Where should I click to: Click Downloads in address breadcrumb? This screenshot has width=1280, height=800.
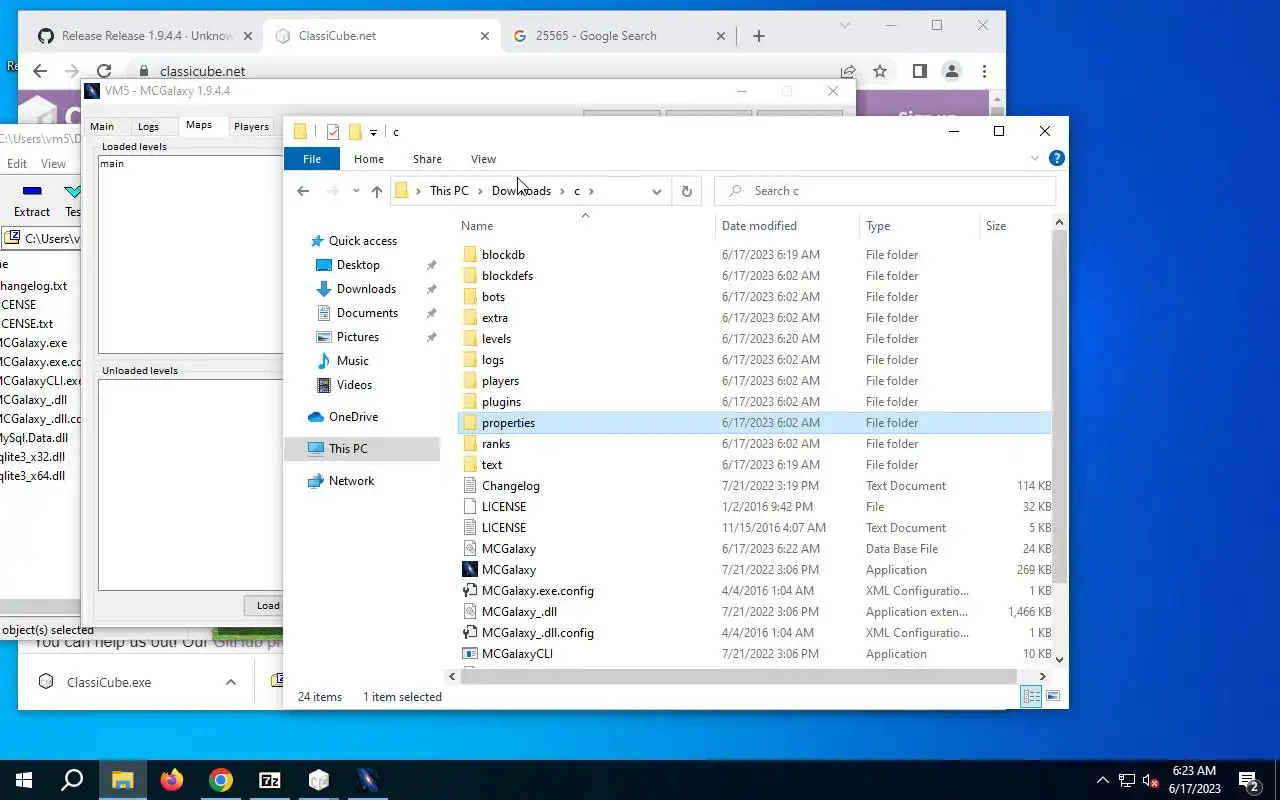click(521, 191)
